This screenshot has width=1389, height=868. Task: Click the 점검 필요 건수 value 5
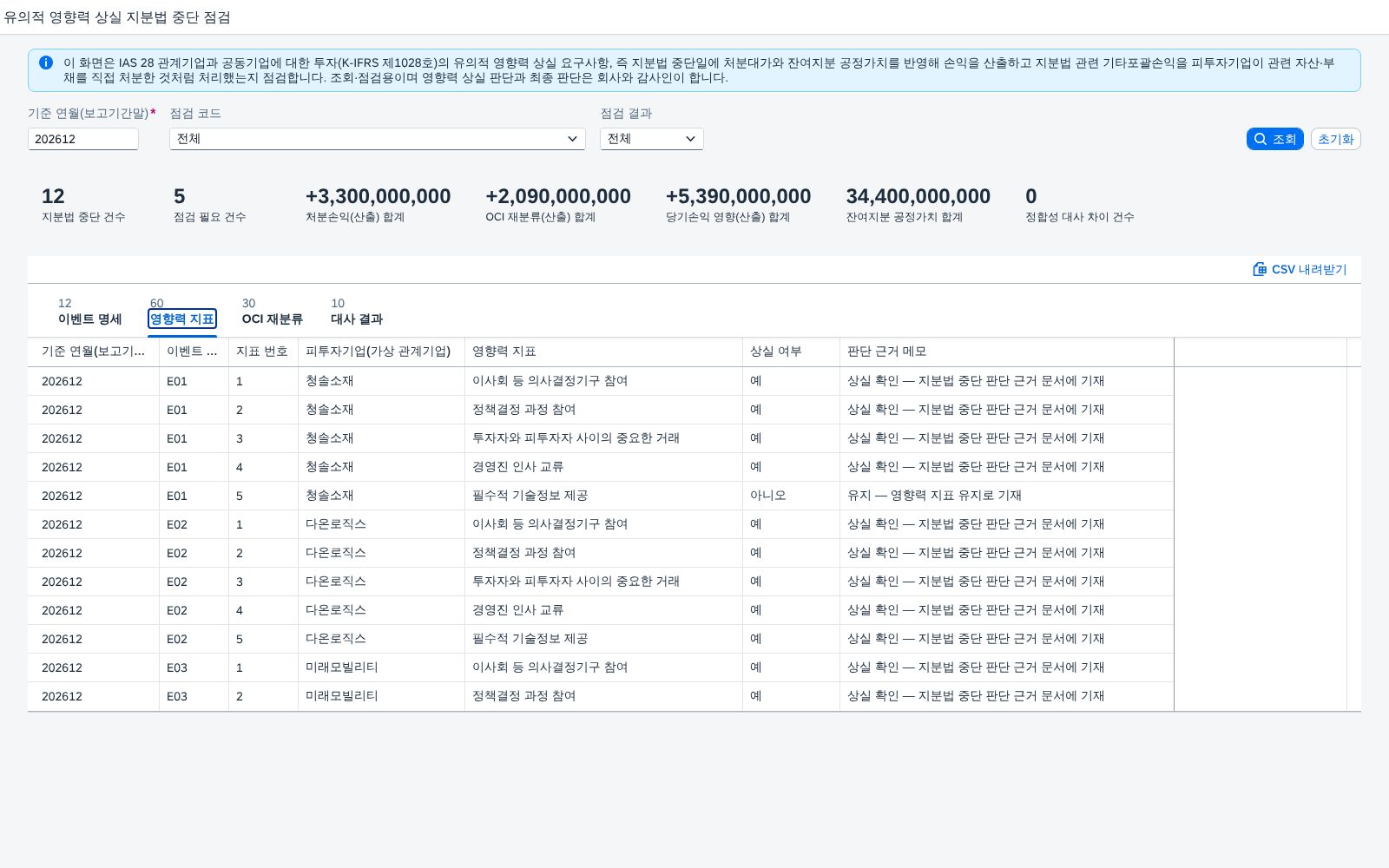[180, 196]
